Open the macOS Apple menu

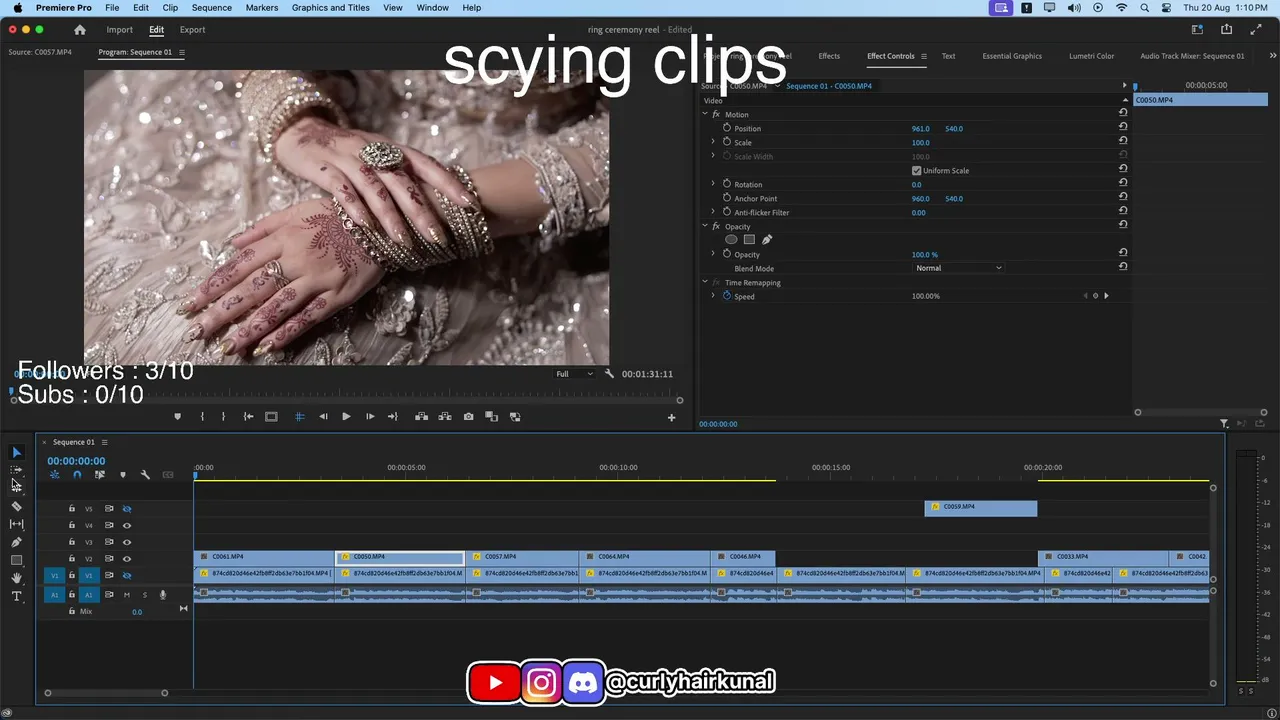click(x=17, y=8)
